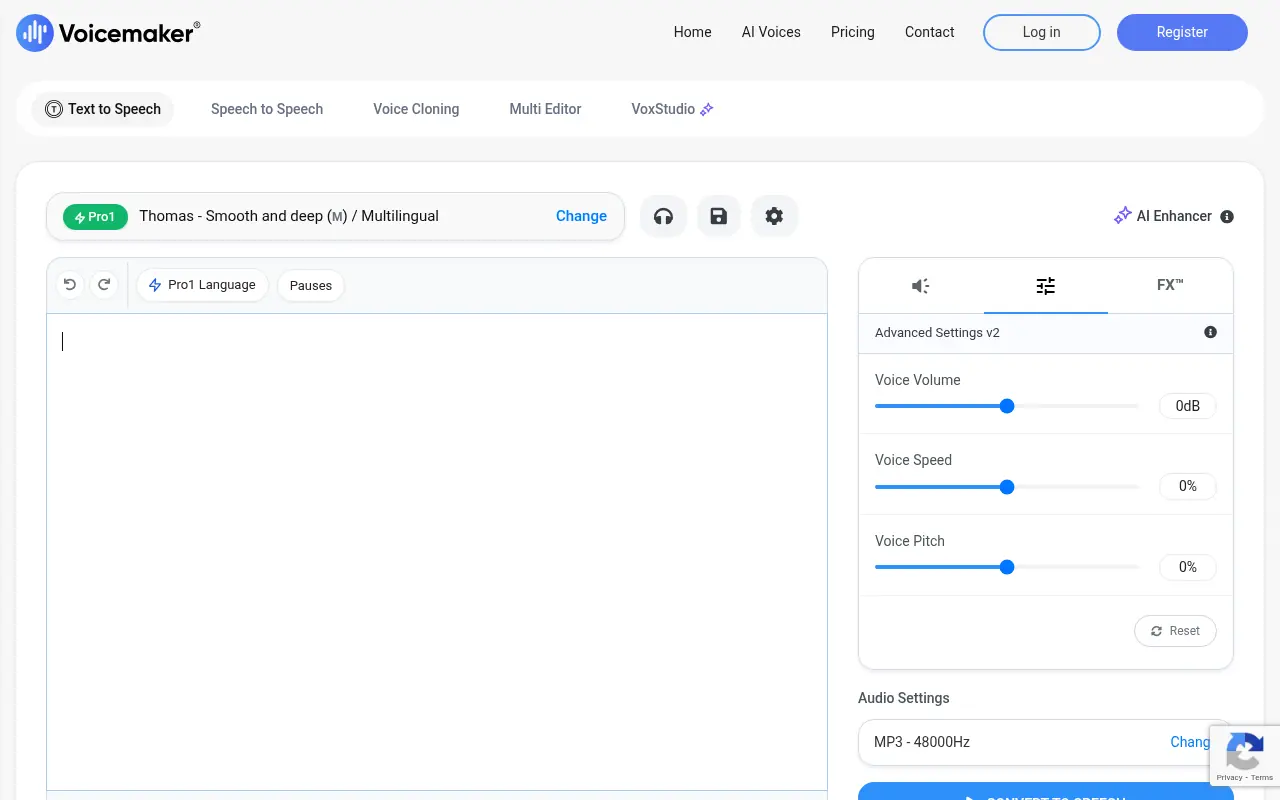Select the speaker volume panel icon

click(920, 286)
